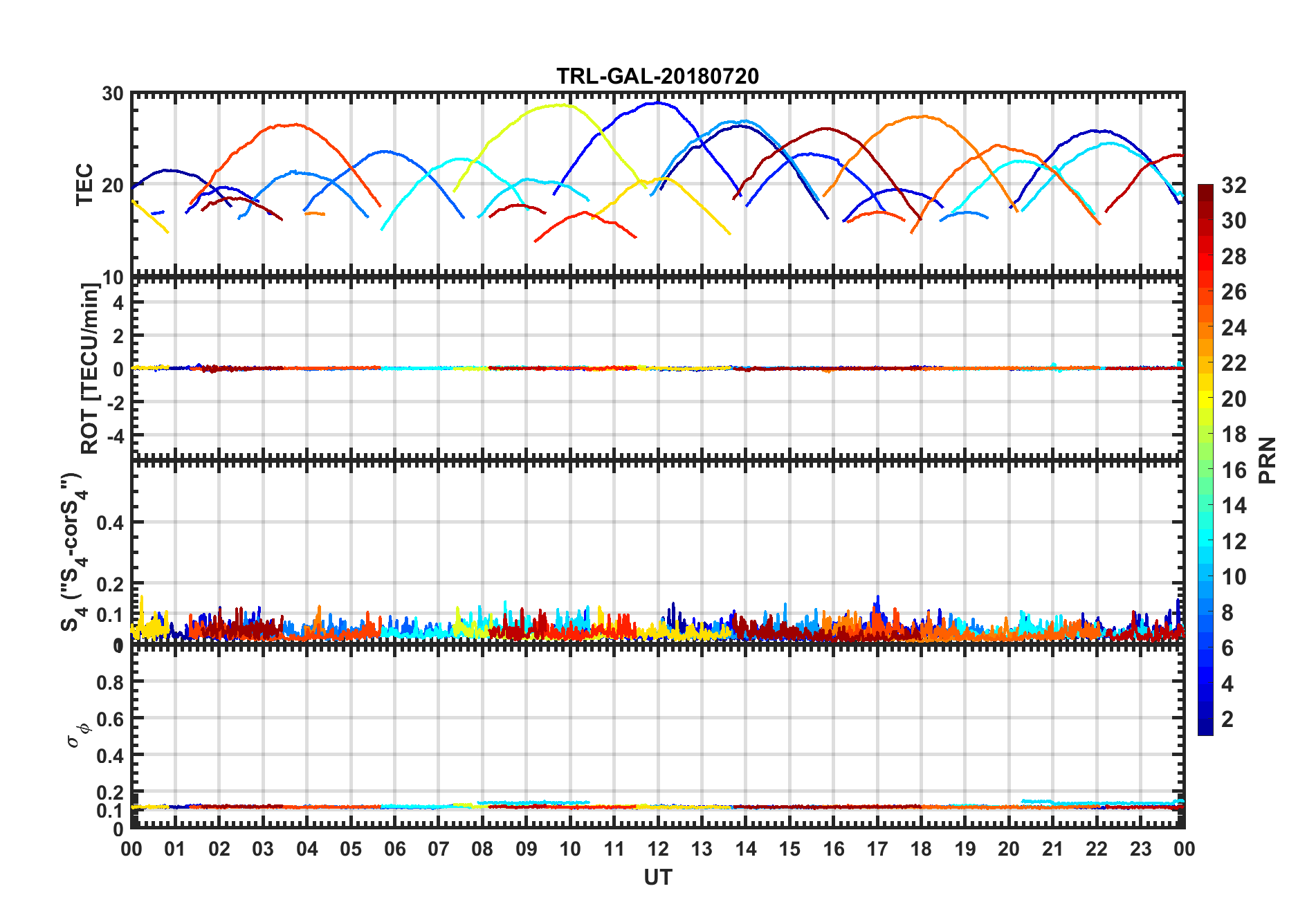
Task: Click the 03 hour tick label
Action: [263, 849]
